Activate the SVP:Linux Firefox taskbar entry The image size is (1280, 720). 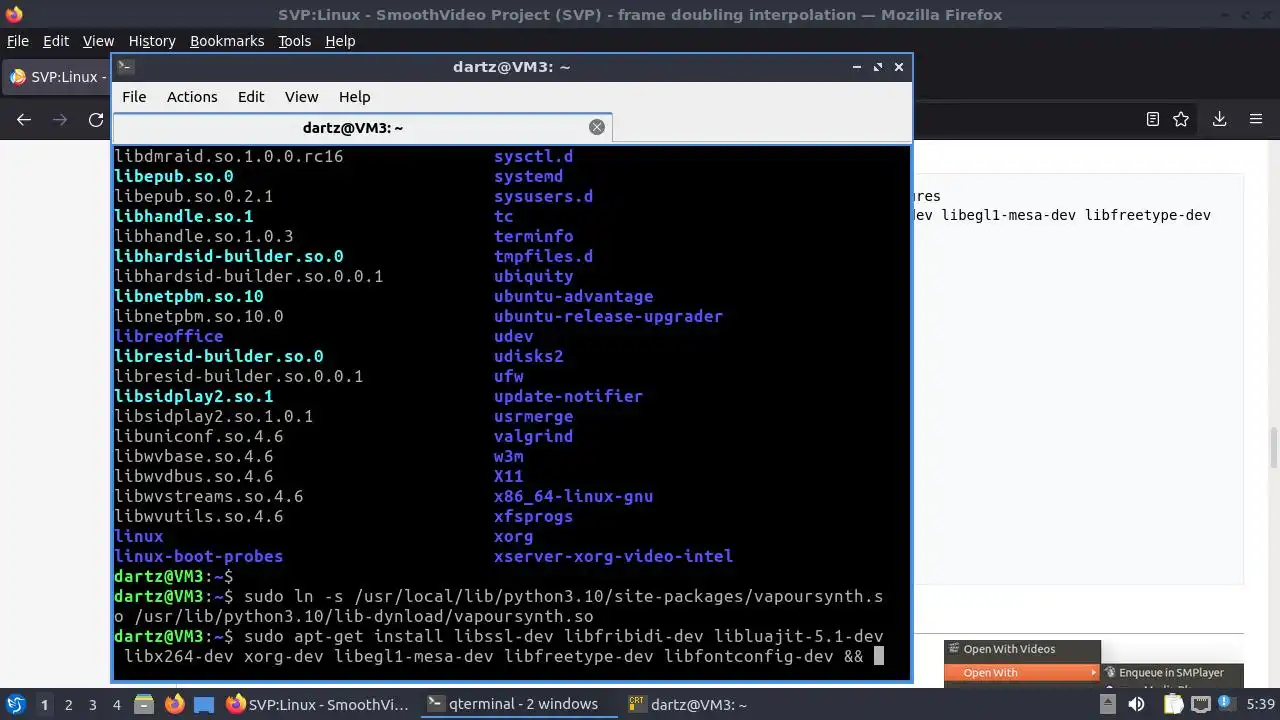318,704
